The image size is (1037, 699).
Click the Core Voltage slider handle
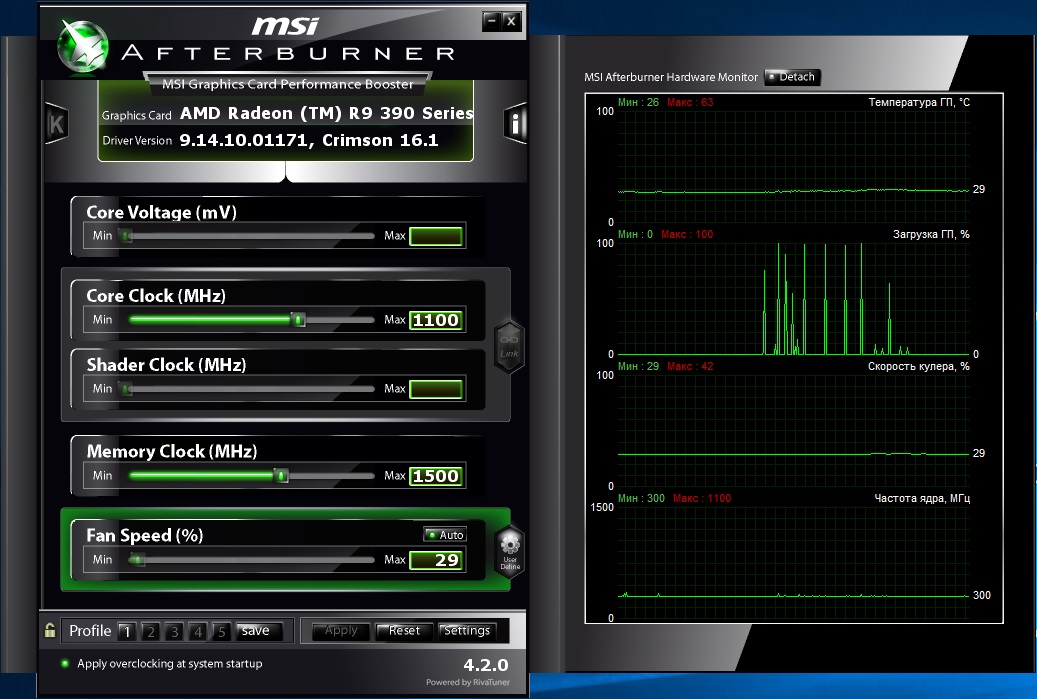coord(126,236)
